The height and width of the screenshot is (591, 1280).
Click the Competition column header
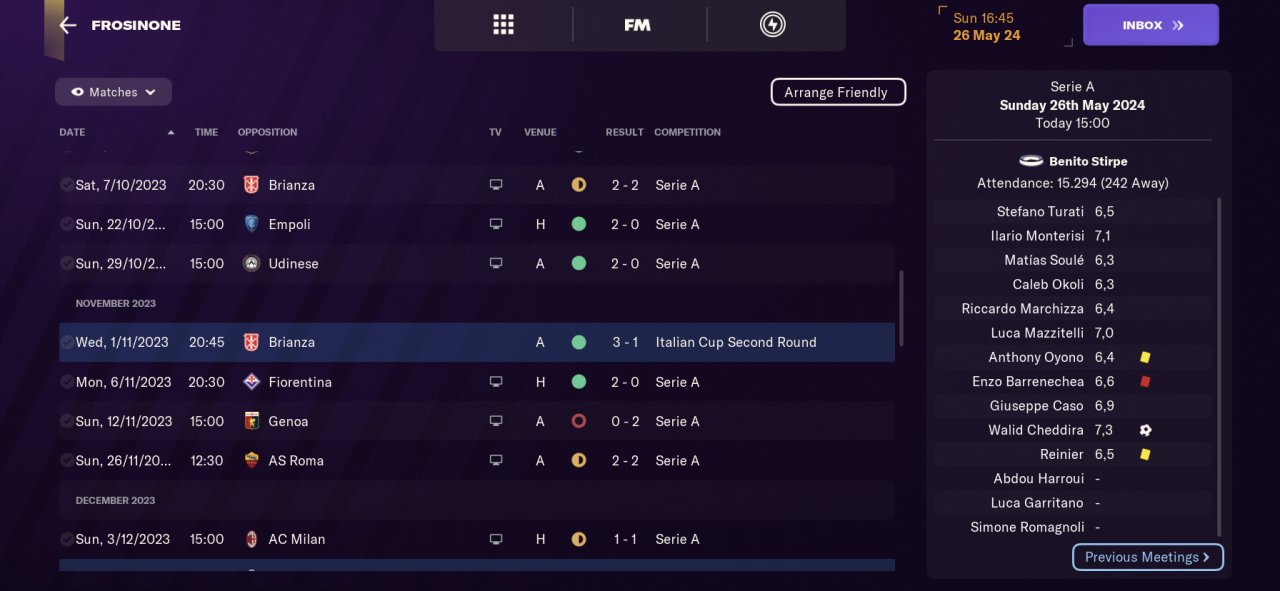[687, 132]
